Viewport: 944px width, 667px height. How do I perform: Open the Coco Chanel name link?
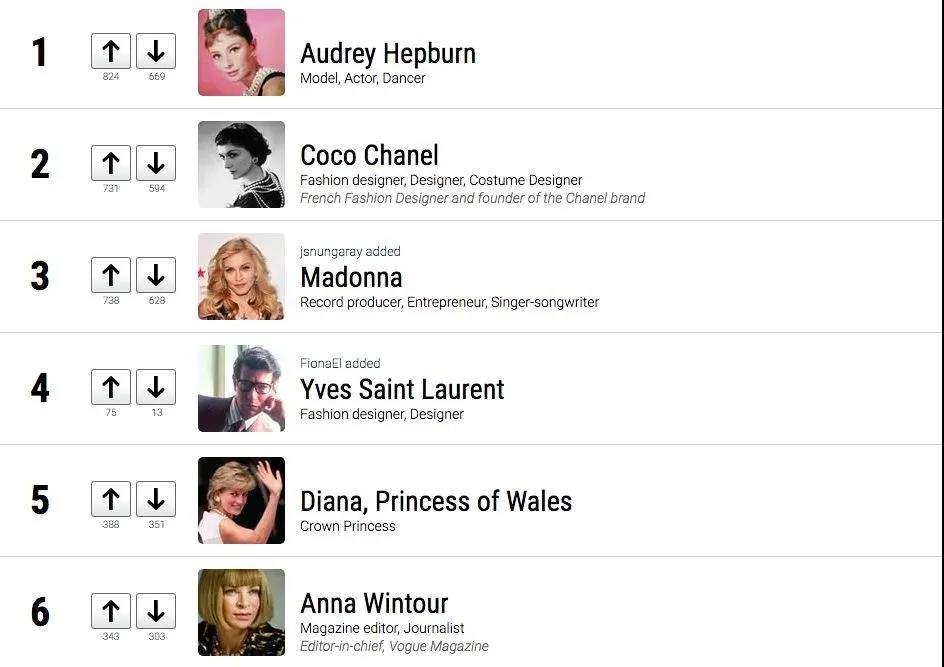[x=369, y=155]
